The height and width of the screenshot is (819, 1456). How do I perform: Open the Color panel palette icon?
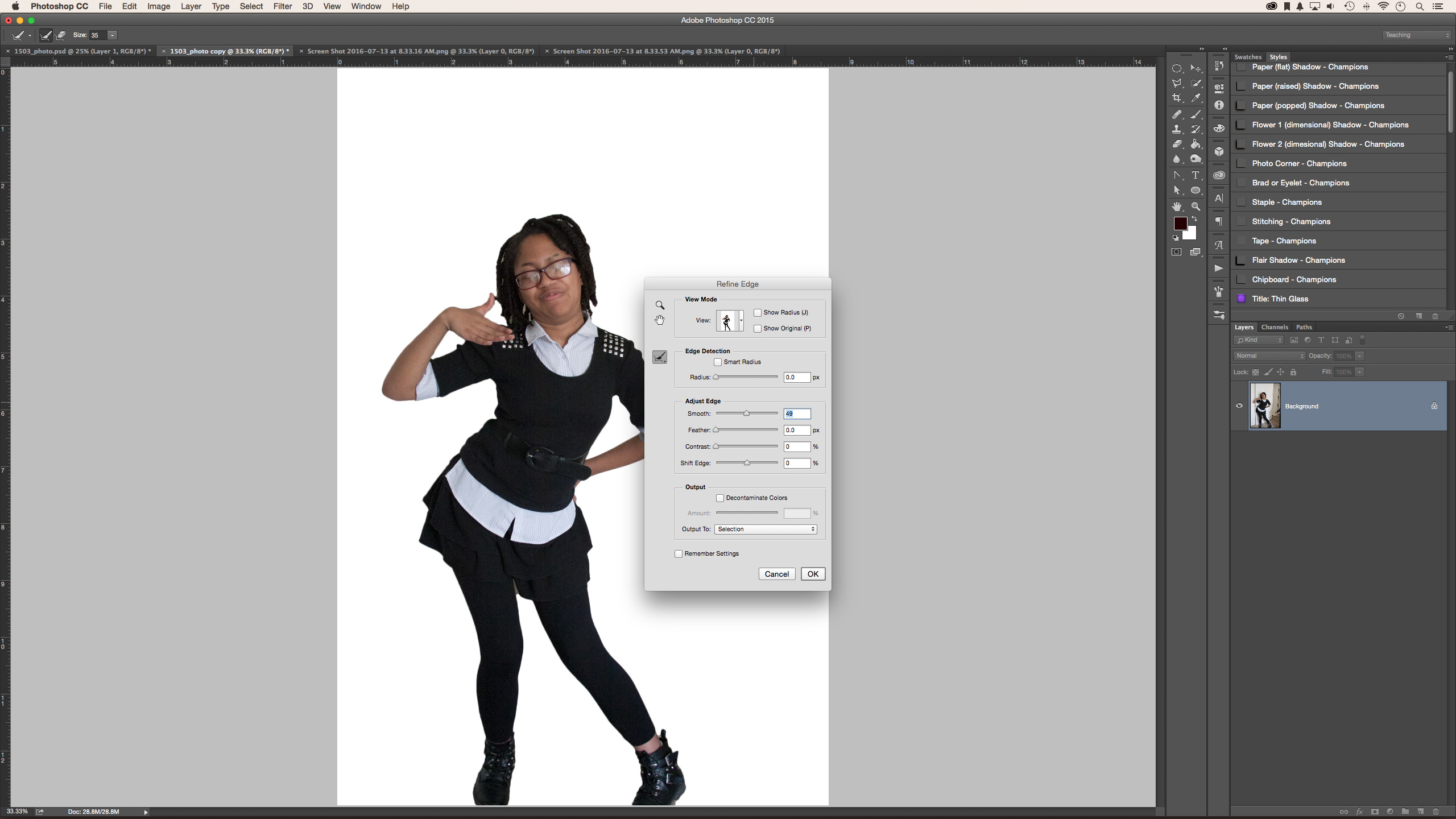point(1219,129)
